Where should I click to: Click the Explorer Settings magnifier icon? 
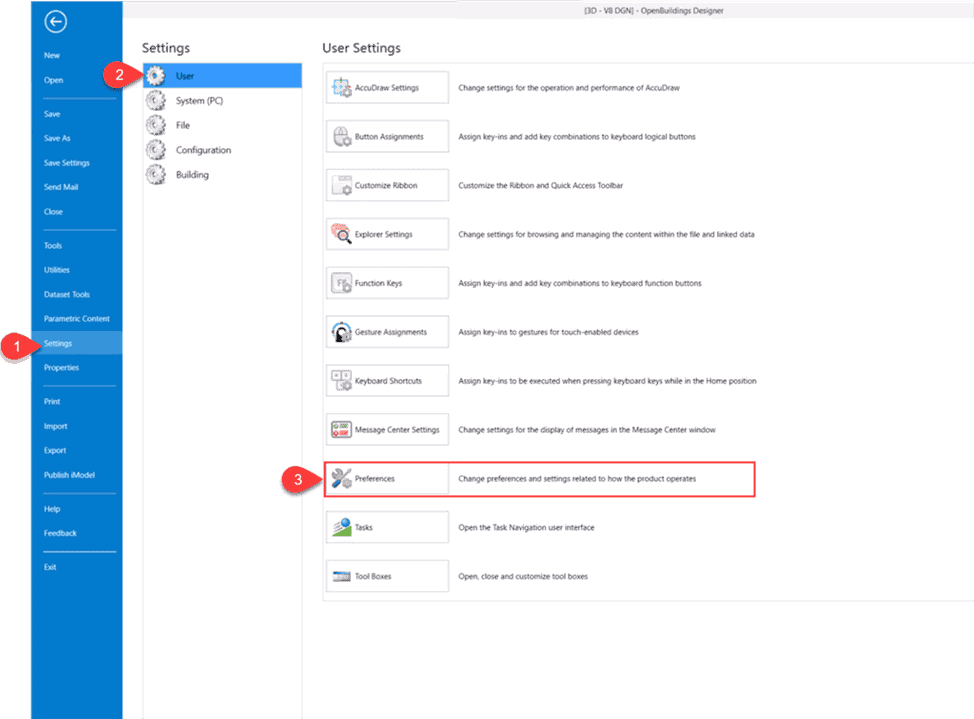(341, 235)
